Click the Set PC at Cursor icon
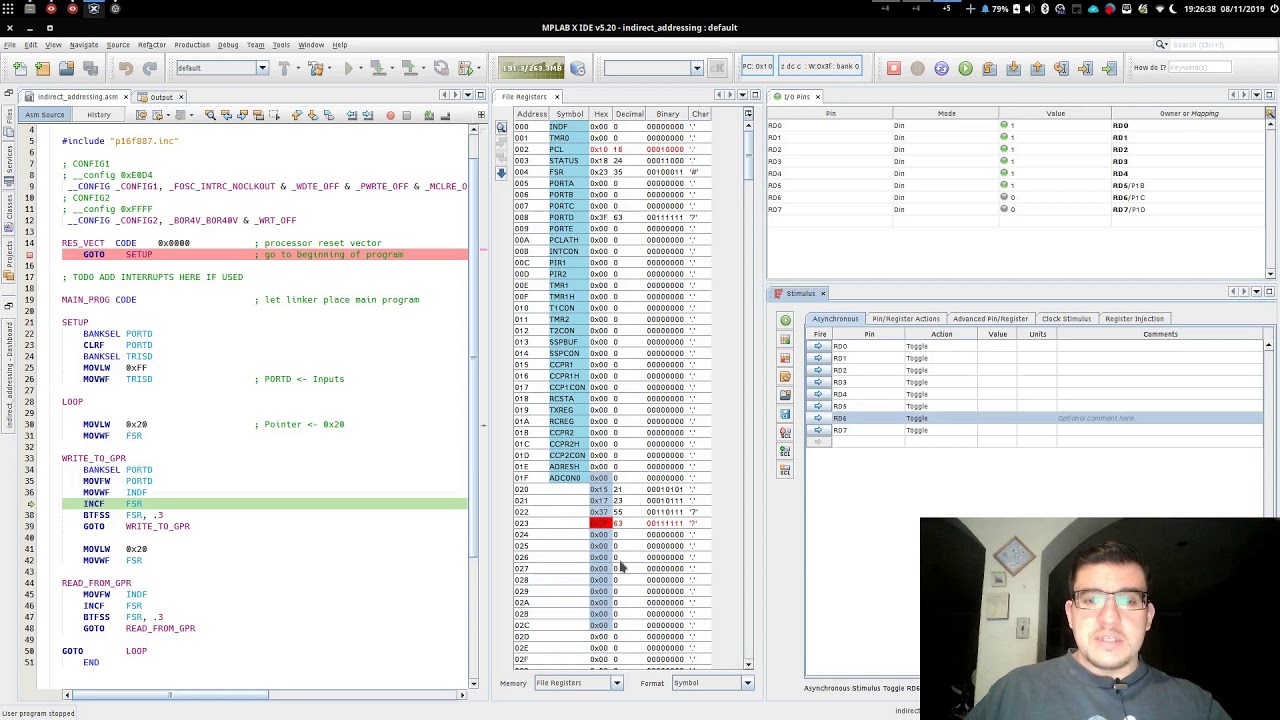Viewport: 1280px width, 720px height. point(1085,68)
